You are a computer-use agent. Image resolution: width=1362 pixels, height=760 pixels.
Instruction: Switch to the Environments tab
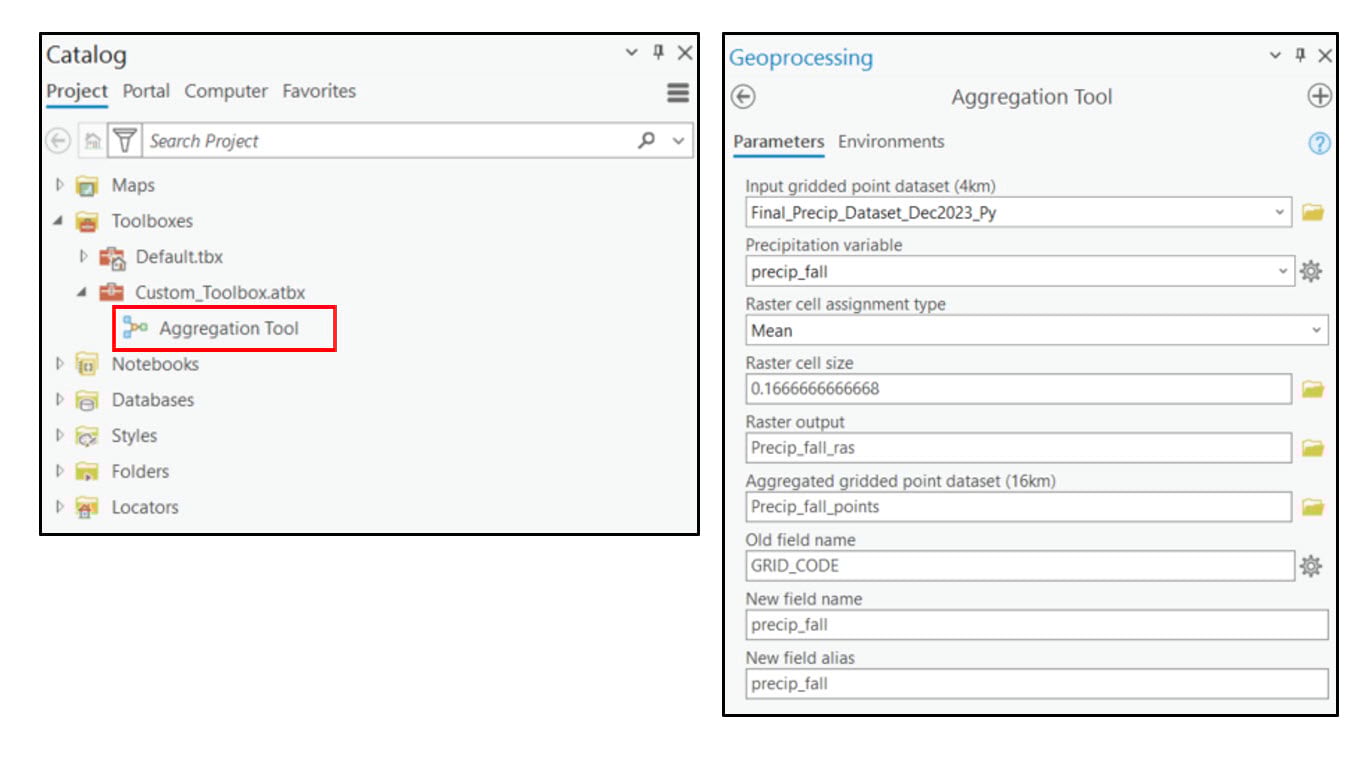pyautogui.click(x=891, y=142)
